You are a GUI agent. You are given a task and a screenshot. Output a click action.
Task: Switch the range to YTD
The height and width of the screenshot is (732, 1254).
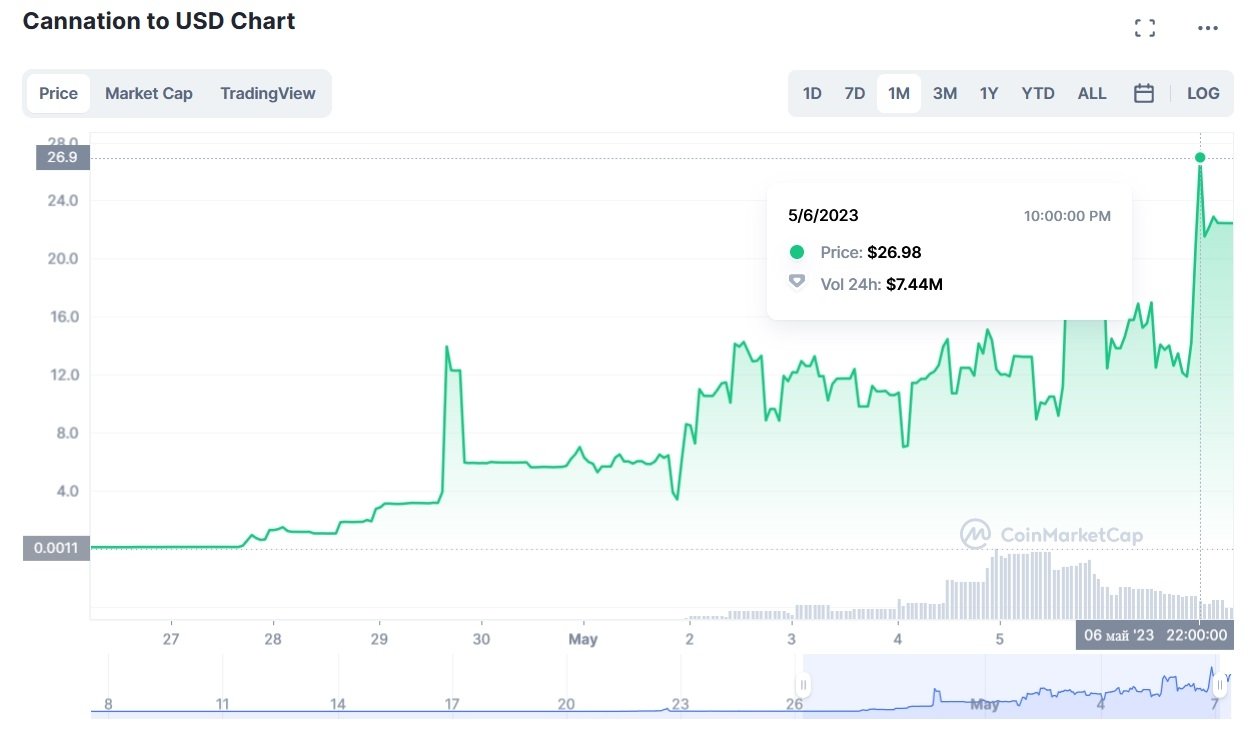[1038, 93]
